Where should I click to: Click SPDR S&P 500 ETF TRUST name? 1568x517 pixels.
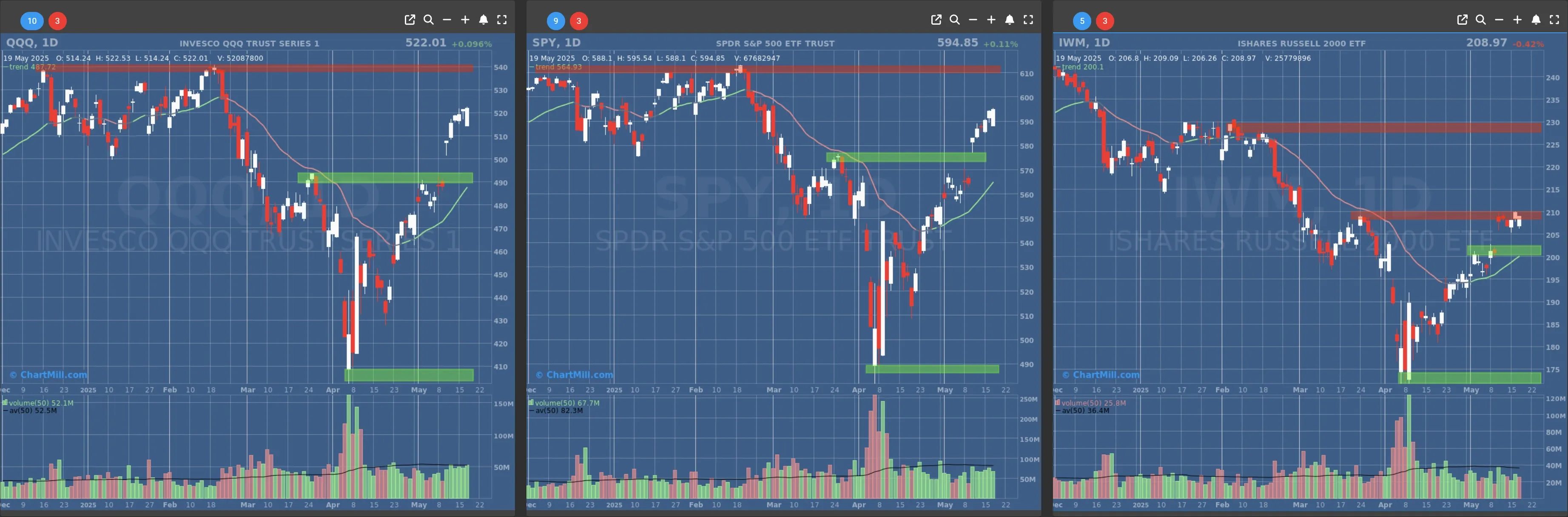coord(775,43)
